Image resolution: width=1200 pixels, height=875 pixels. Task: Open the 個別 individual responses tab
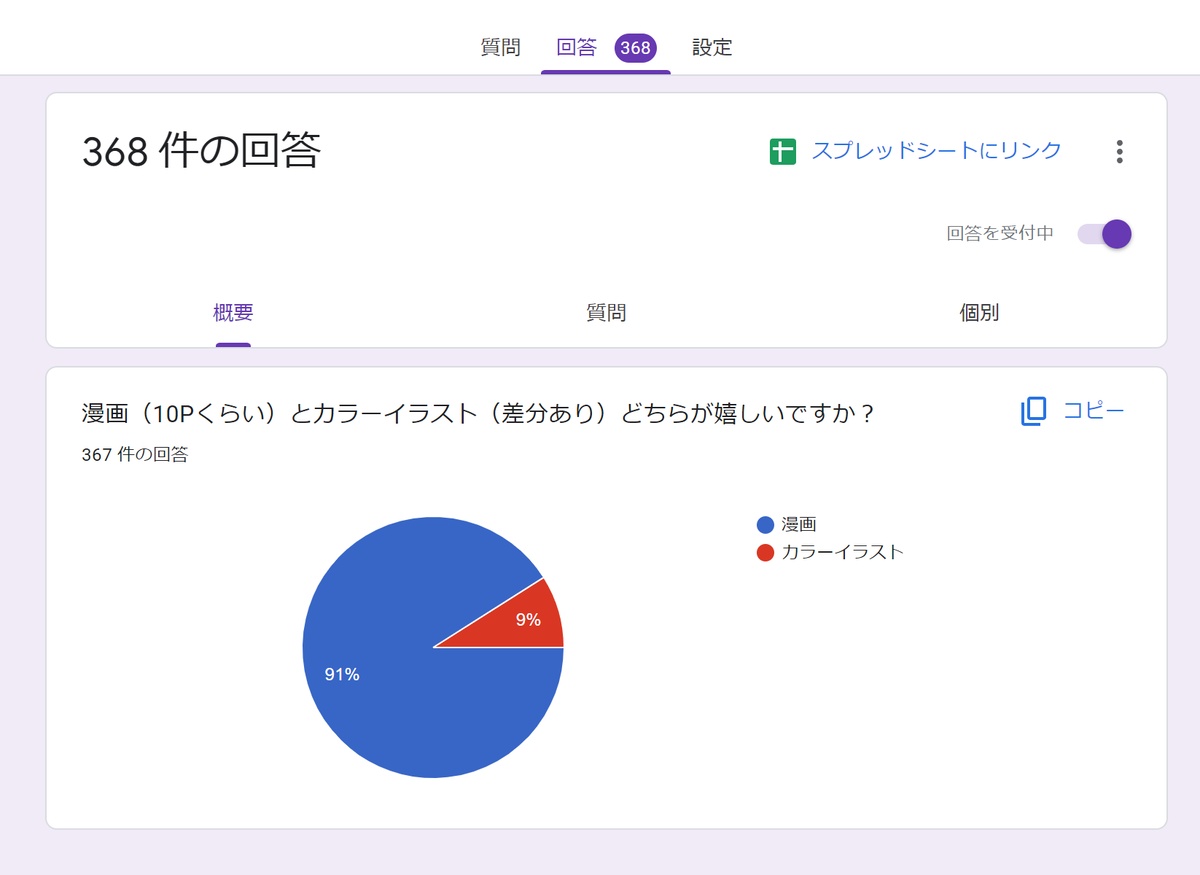(979, 313)
